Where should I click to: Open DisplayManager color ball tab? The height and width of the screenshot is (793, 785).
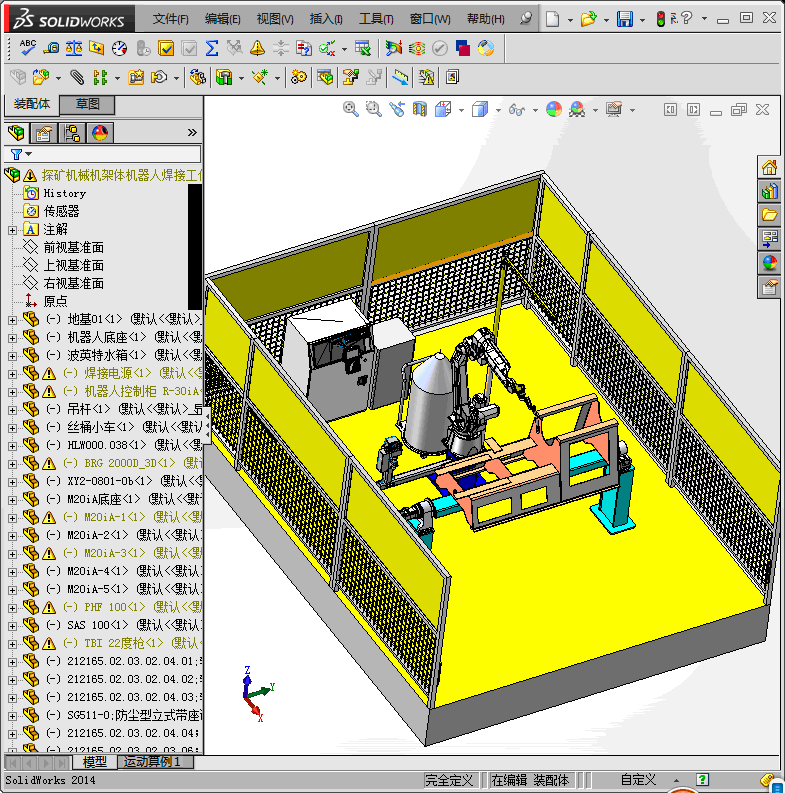(x=100, y=133)
